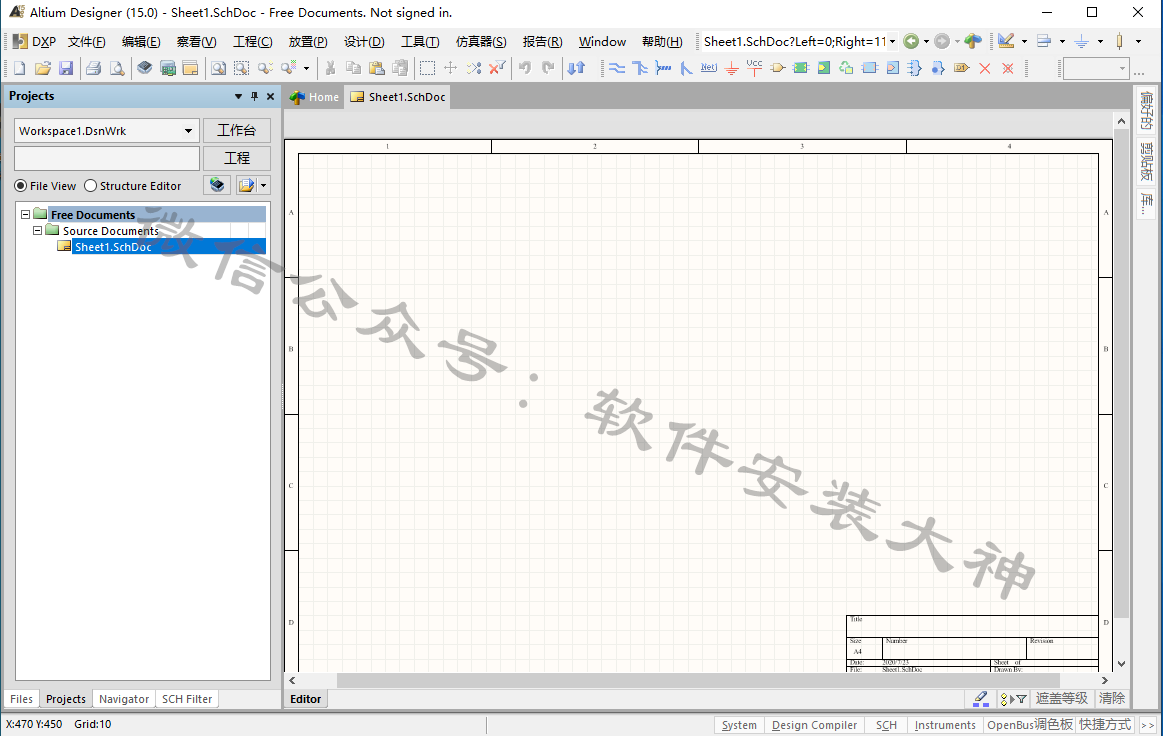Save the schematic with the floppy disk icon
The width and height of the screenshot is (1163, 736).
(66, 68)
